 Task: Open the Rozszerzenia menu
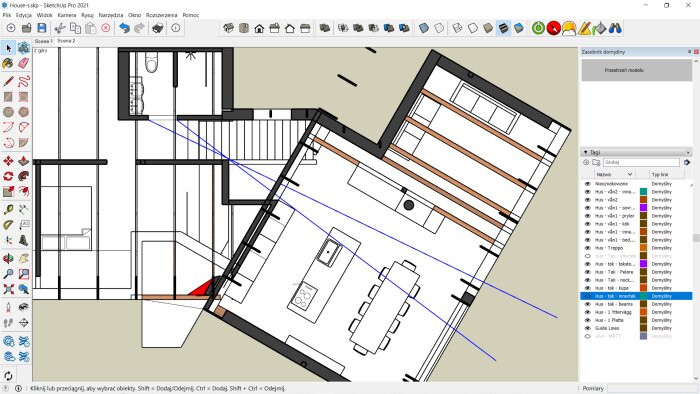(161, 15)
